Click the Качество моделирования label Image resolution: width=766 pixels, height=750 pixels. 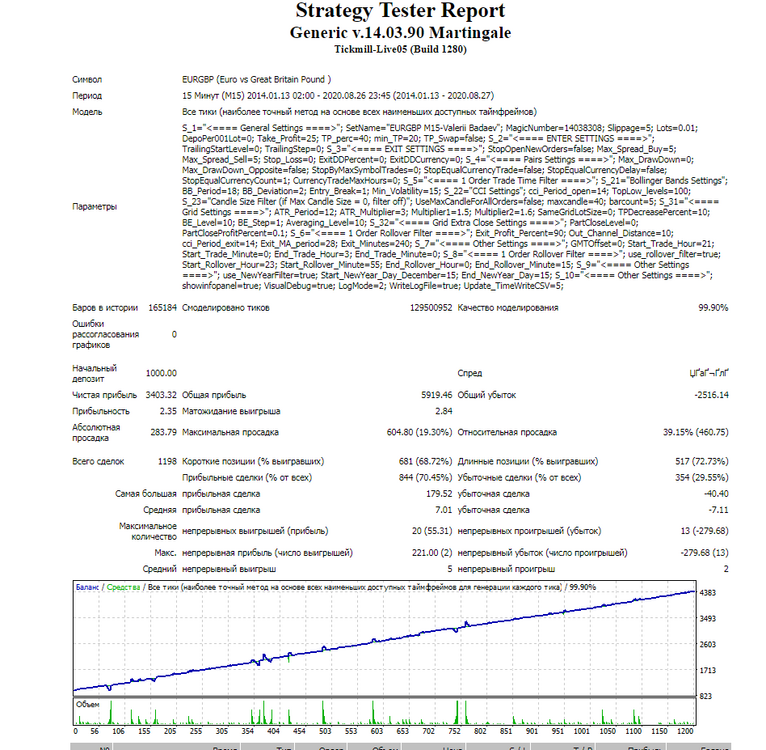pos(508,308)
